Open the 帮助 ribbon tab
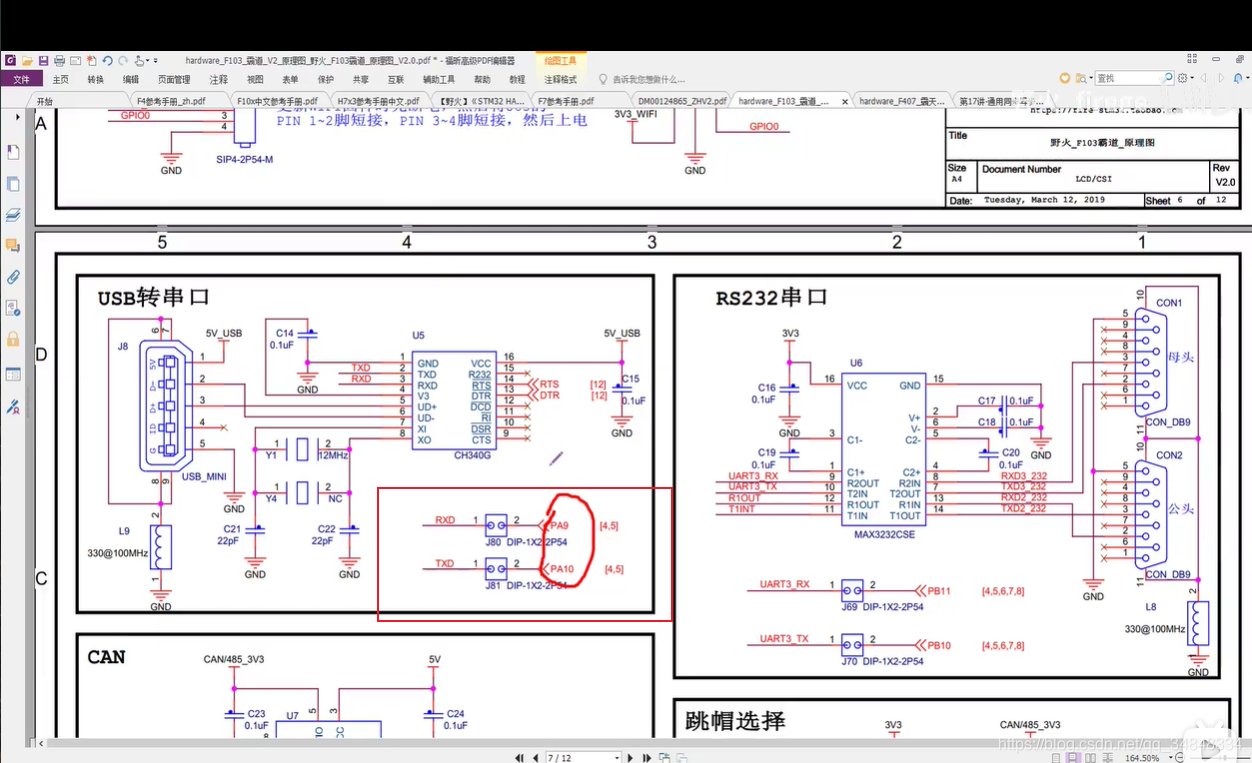 coord(482,80)
